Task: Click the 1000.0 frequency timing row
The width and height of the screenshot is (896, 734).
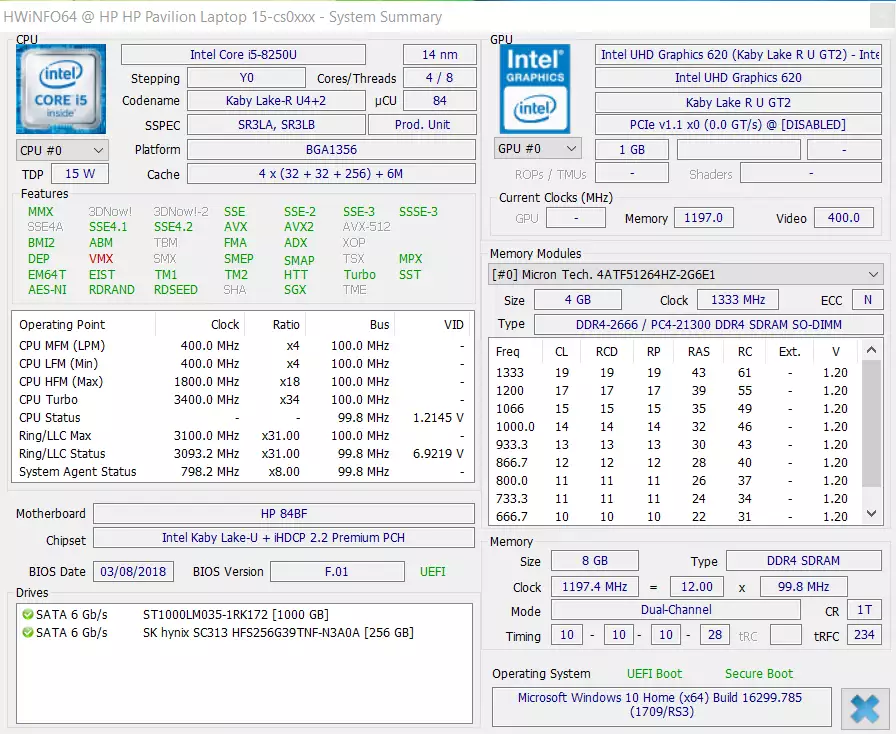Action: point(674,426)
